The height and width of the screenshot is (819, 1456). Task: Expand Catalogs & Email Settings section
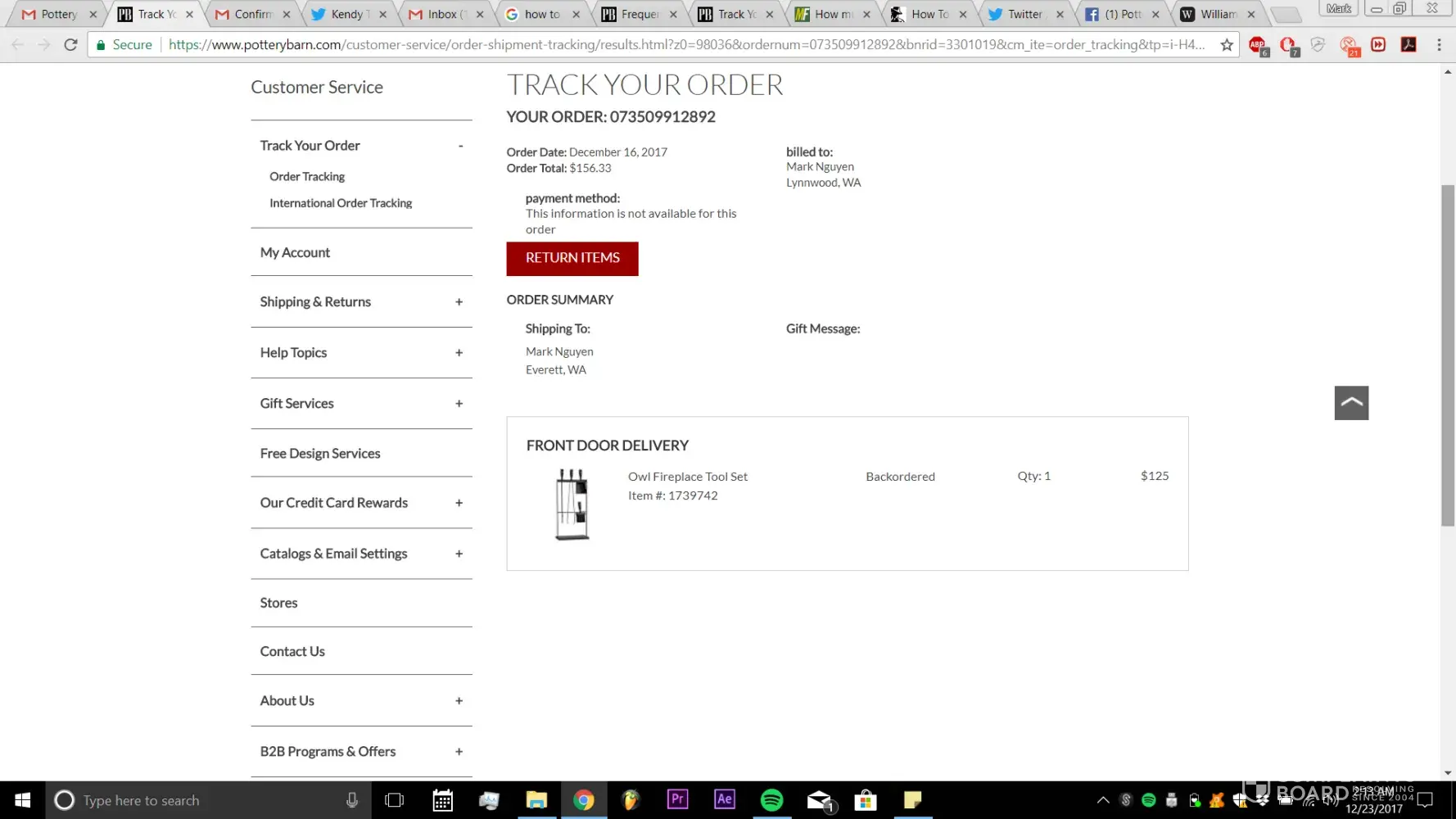point(459,554)
